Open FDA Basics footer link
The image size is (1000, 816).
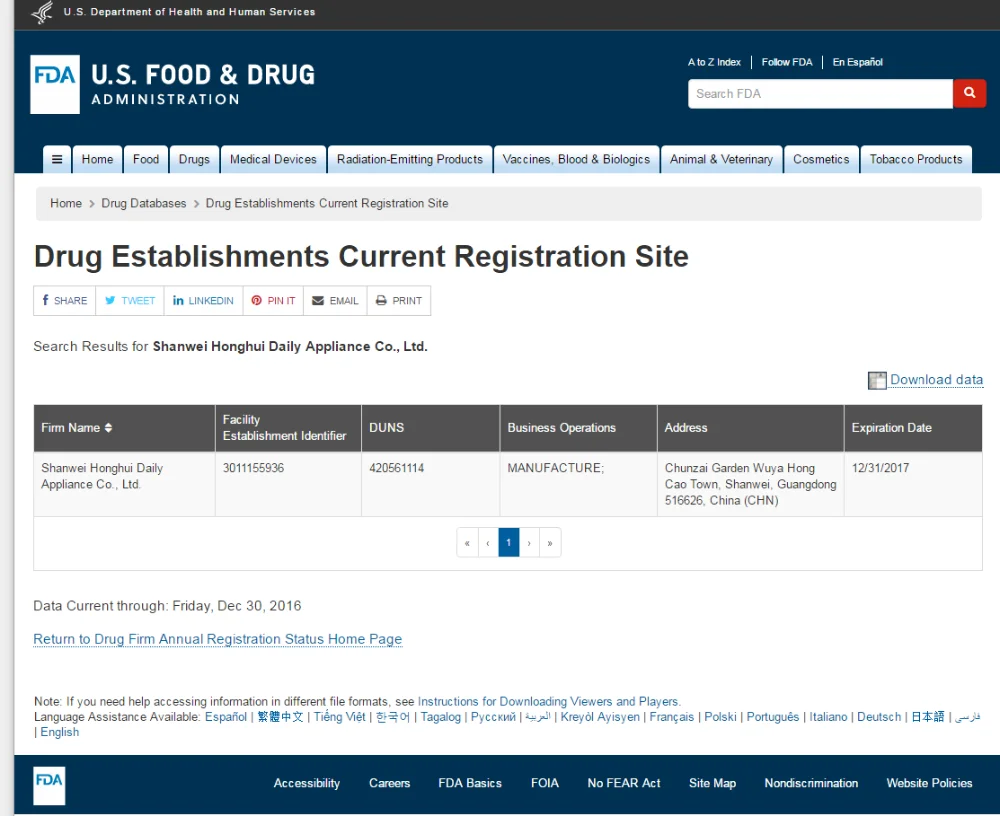470,783
